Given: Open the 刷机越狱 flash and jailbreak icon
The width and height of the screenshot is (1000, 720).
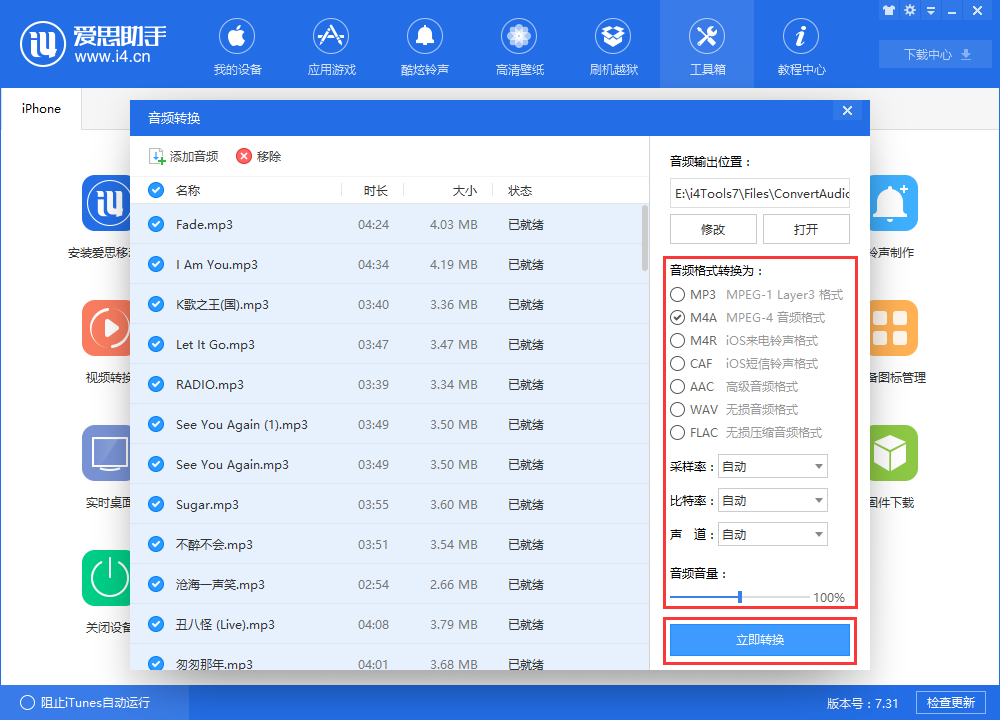Looking at the screenshot, I should pyautogui.click(x=613, y=47).
